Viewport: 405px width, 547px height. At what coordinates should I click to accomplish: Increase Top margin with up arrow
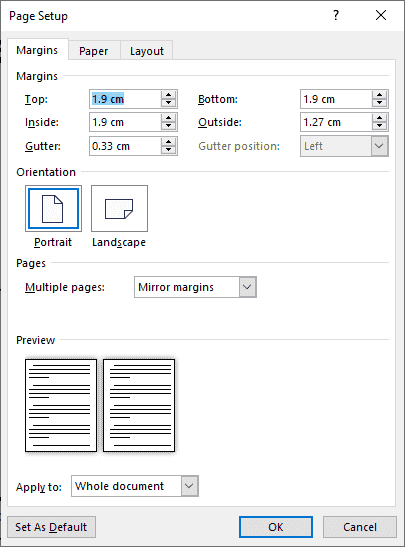(168, 95)
